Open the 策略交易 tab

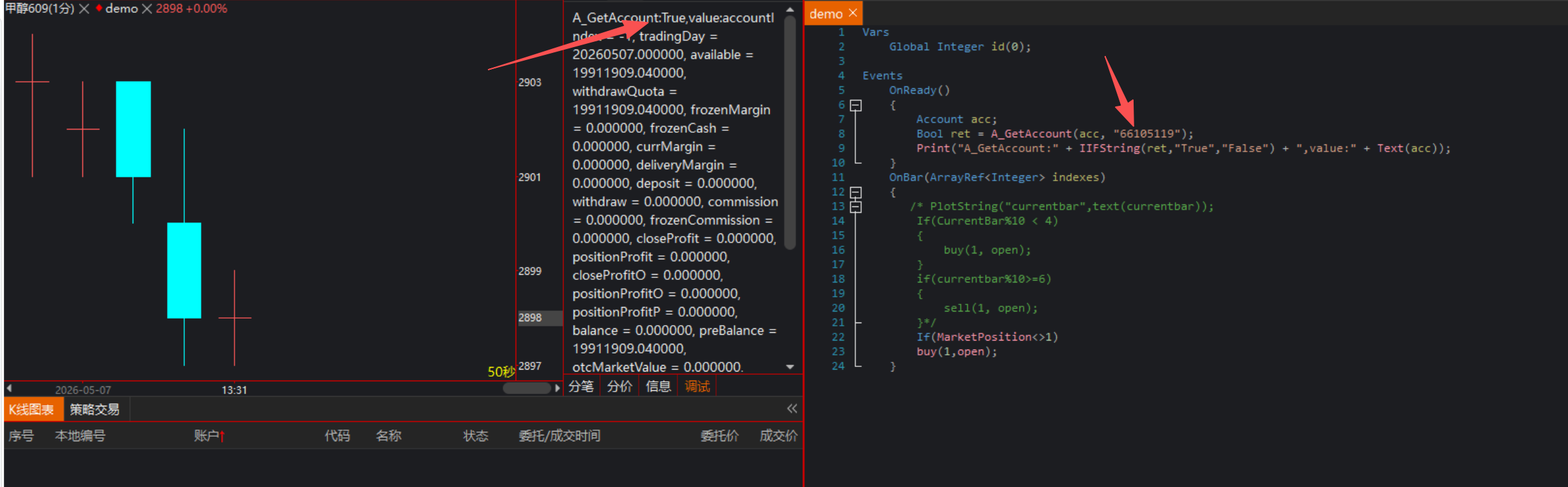pyautogui.click(x=95, y=410)
